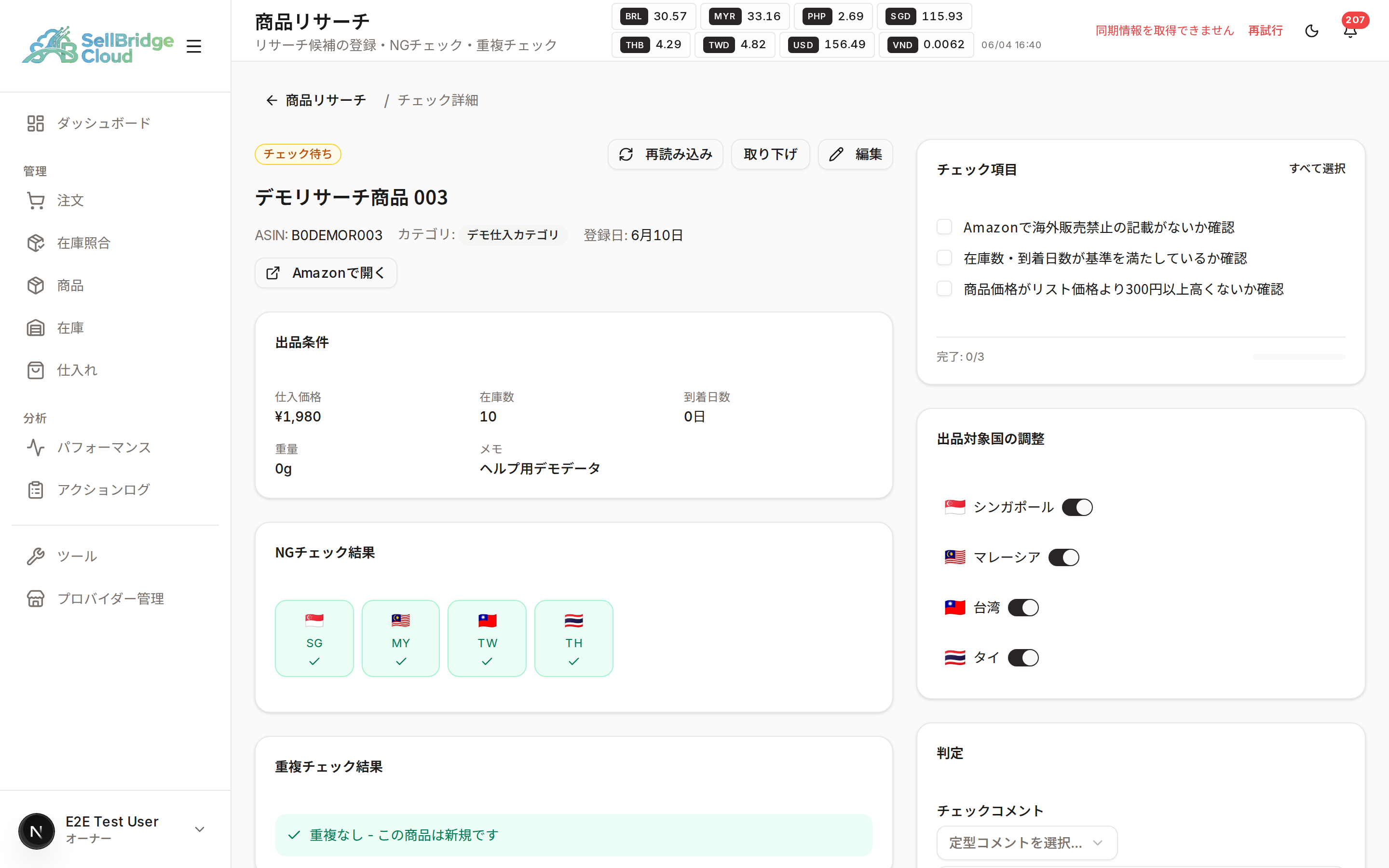Open the 定型コメントを選択 dropdown
This screenshot has width=1389, height=868.
(1027, 843)
